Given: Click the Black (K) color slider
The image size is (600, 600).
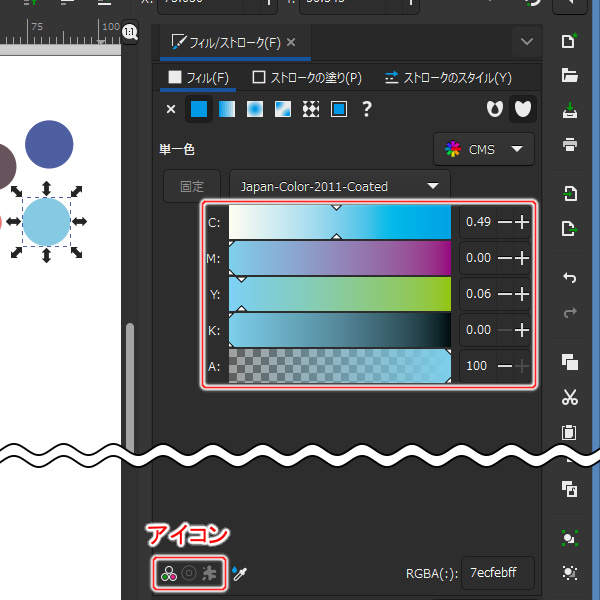Looking at the screenshot, I should (340, 330).
